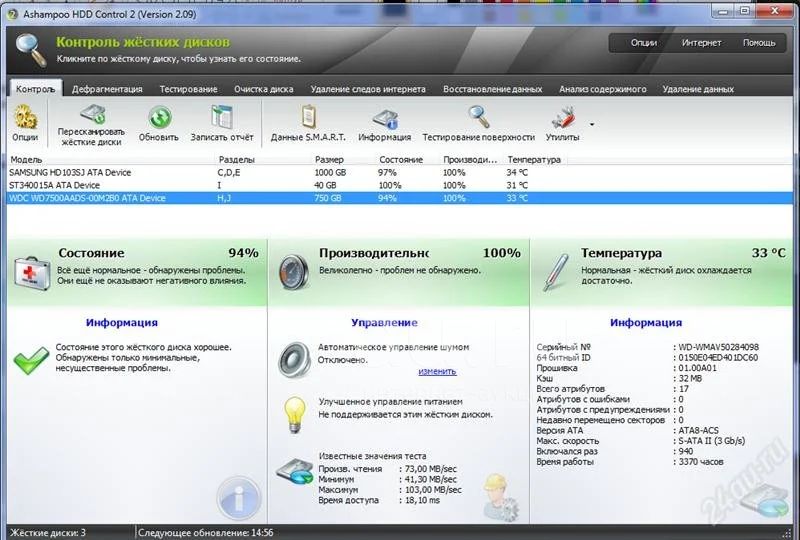Click the thermometer Температура icon
Viewport: 800px width, 540px height.
click(556, 273)
